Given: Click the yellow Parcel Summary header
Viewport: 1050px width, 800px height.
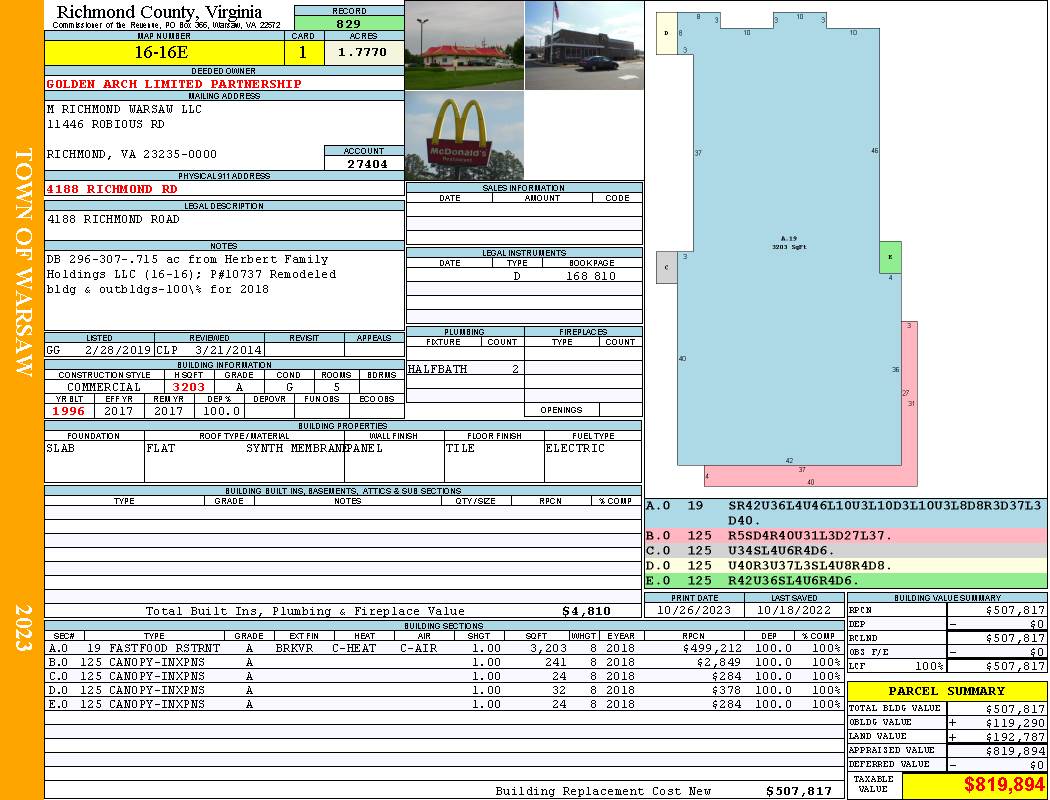Looking at the screenshot, I should tap(946, 691).
